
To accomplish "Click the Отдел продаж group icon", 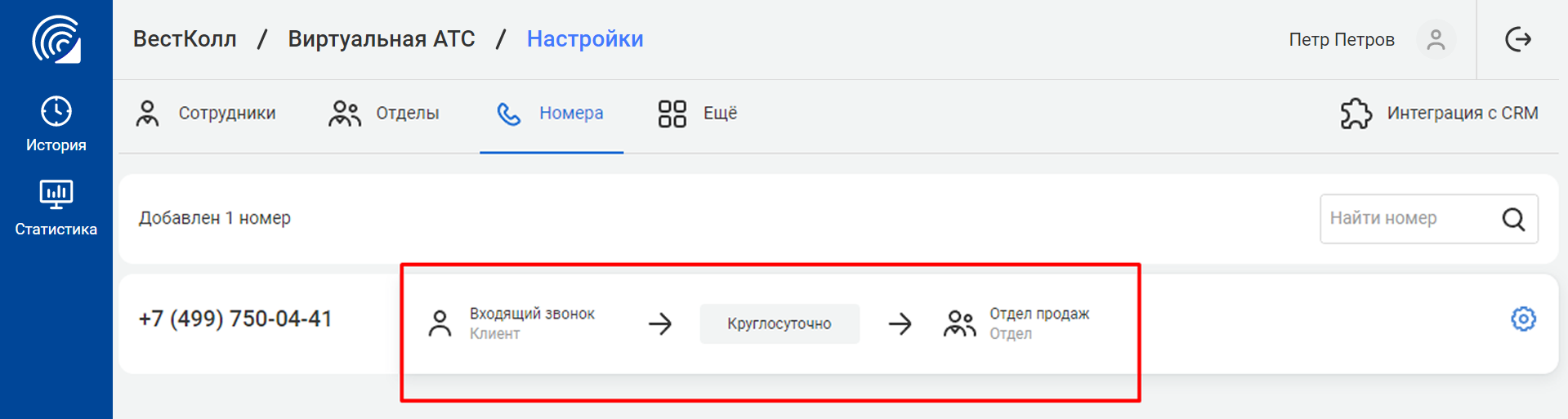I will click(960, 323).
